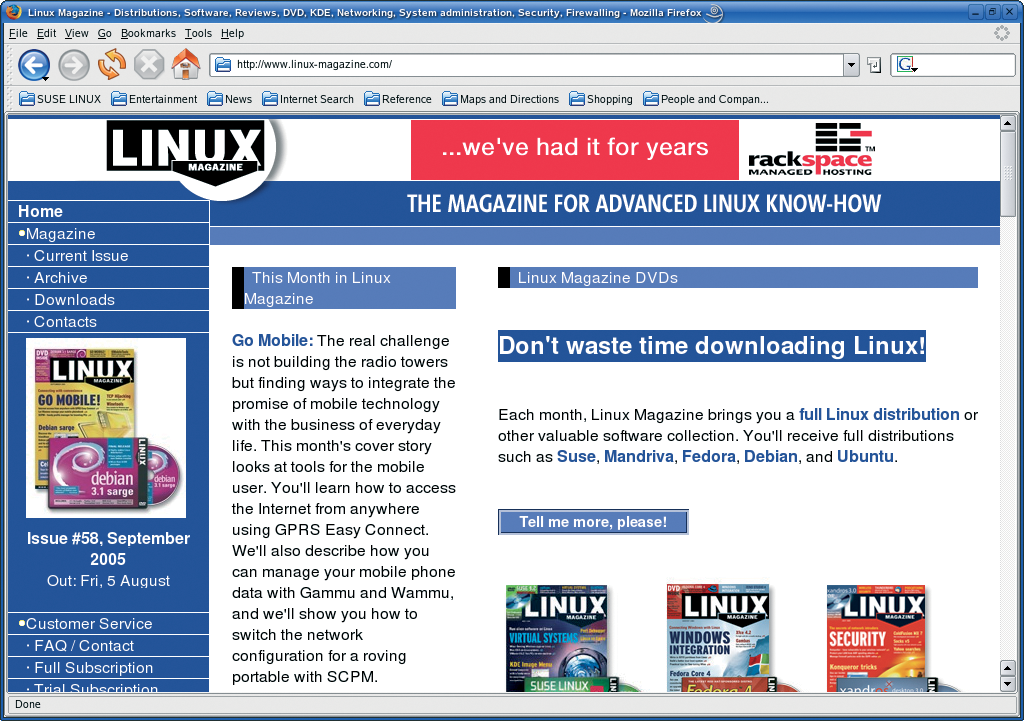The width and height of the screenshot is (1024, 721).
Task: Click the Issue #58, September 2005 text
Action: coord(108,549)
